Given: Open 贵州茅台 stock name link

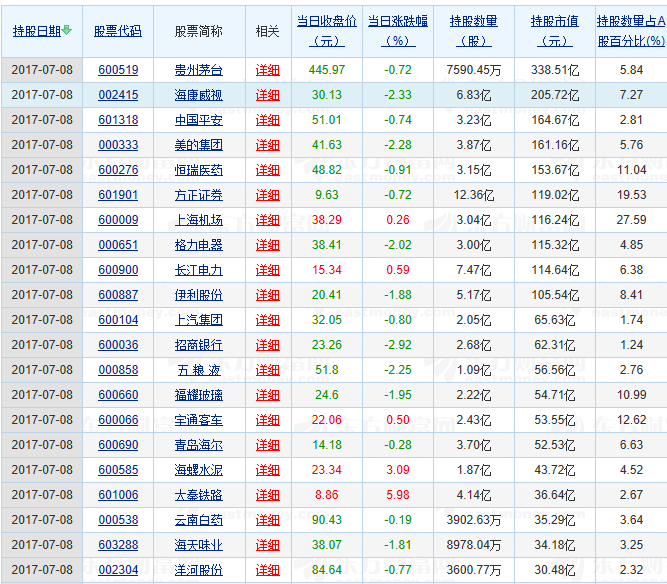Looking at the screenshot, I should click(x=198, y=70).
